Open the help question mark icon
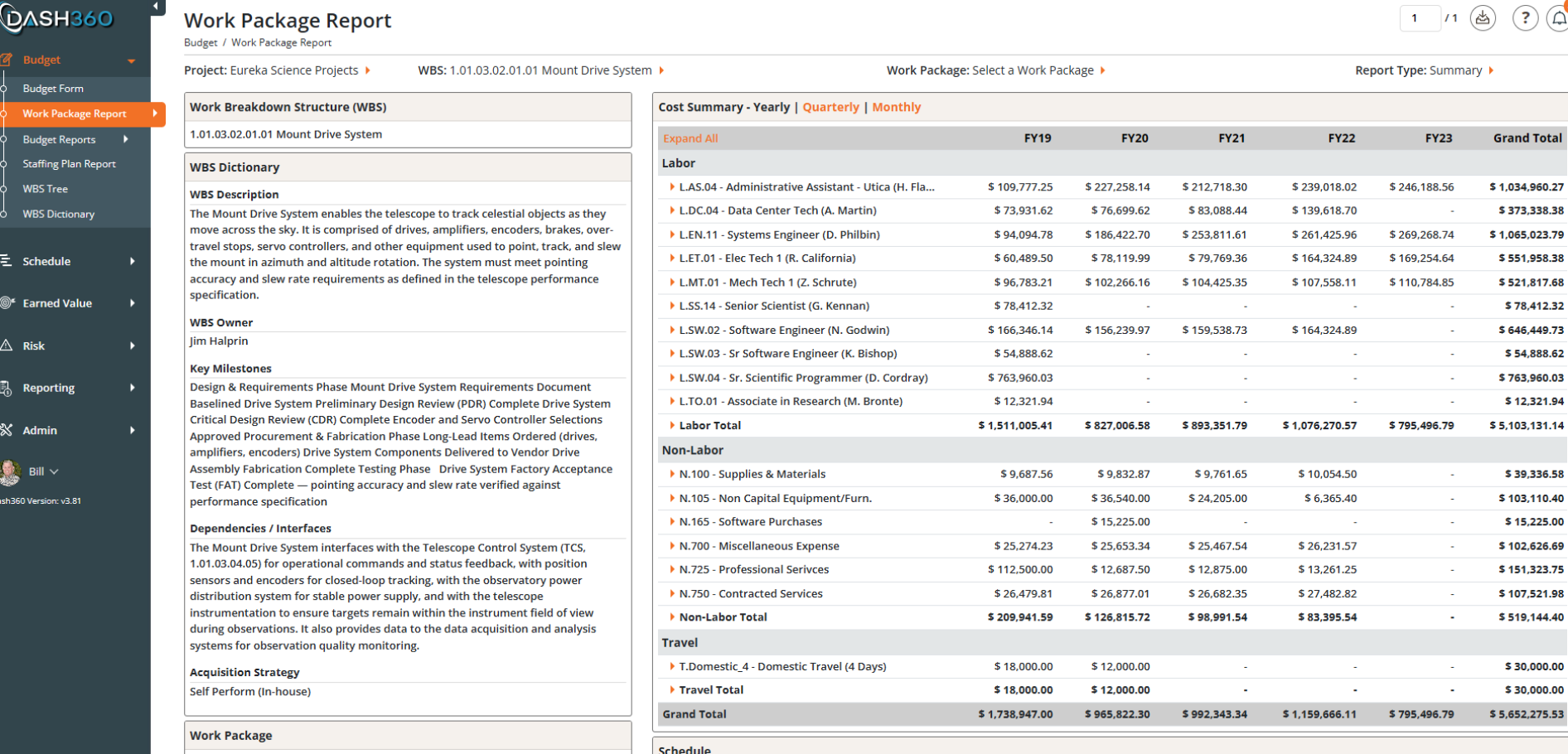Screen dimensions: 1568x754 point(1525,18)
